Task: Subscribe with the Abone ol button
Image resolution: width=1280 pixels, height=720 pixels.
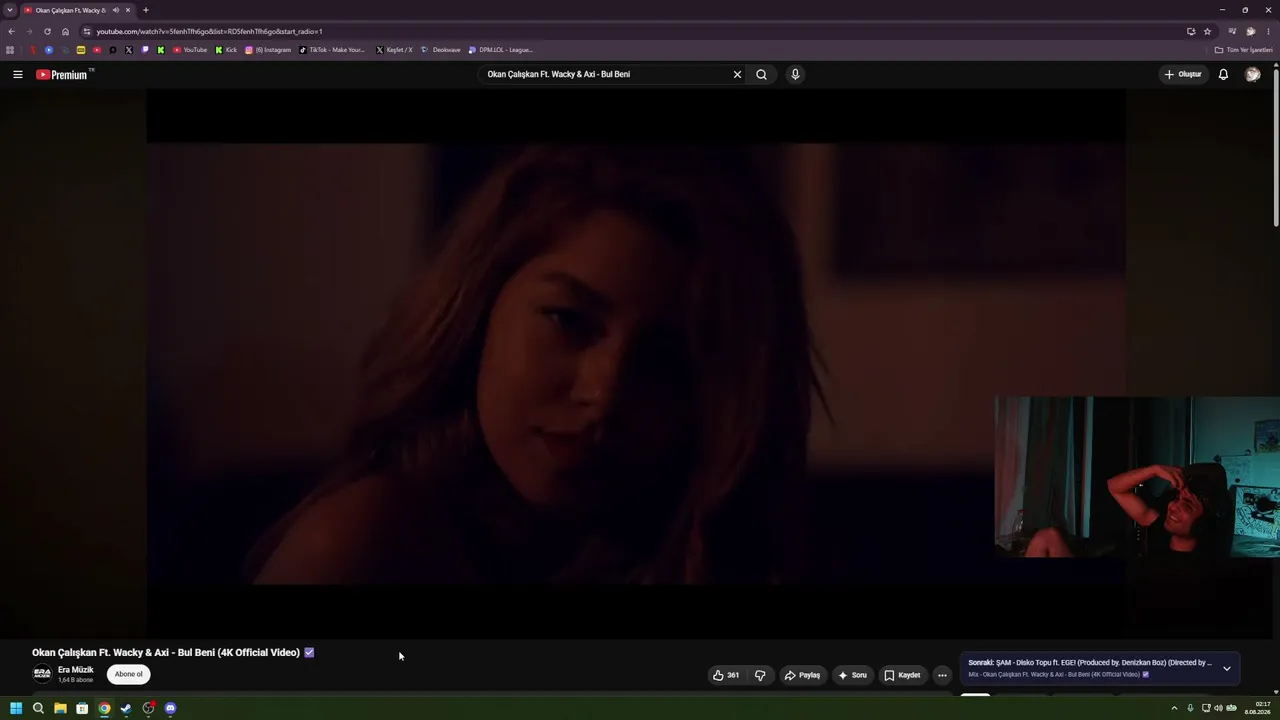Action: pyautogui.click(x=128, y=674)
